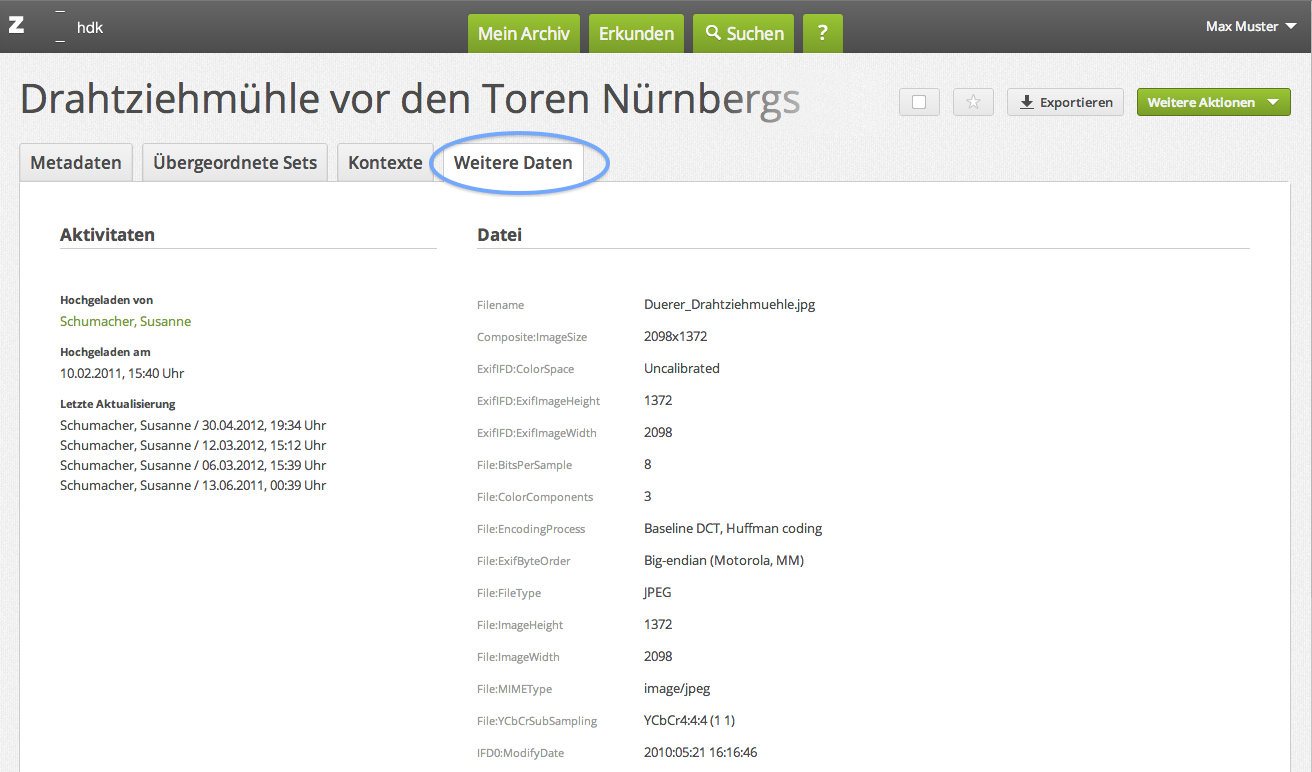The height and width of the screenshot is (772, 1312).
Task: Click the filename Duerer_Drahtziehmuehle.jpg value
Action: (729, 304)
